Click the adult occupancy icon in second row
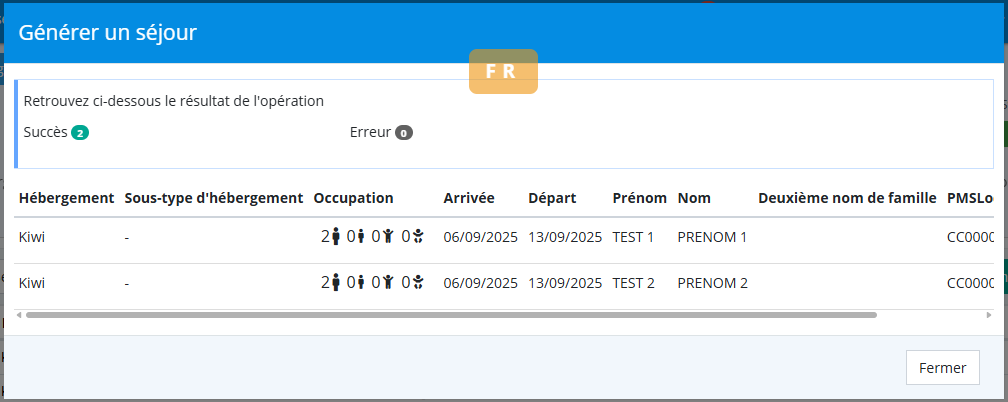Screen dimensions: 1008x402 336,283
